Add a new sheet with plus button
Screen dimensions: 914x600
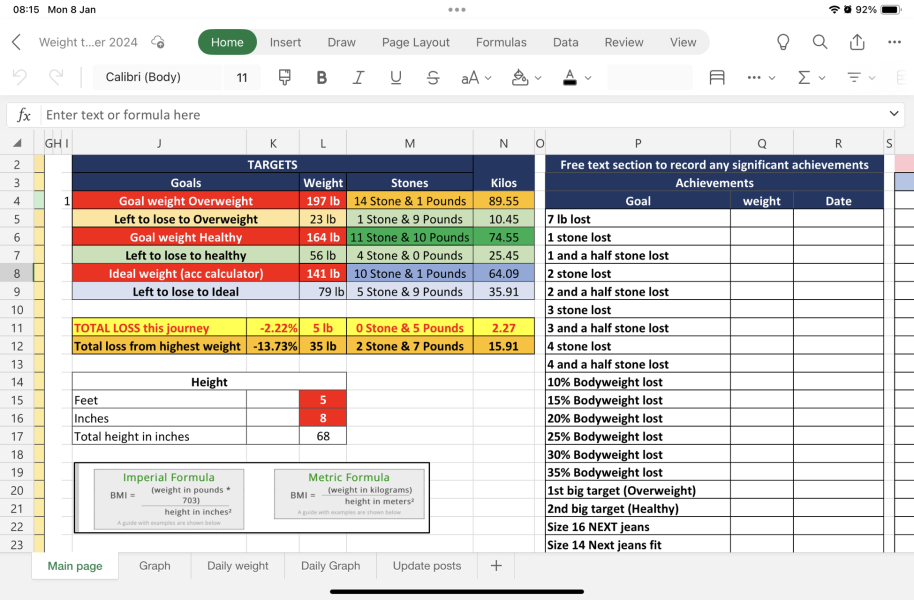click(x=496, y=566)
